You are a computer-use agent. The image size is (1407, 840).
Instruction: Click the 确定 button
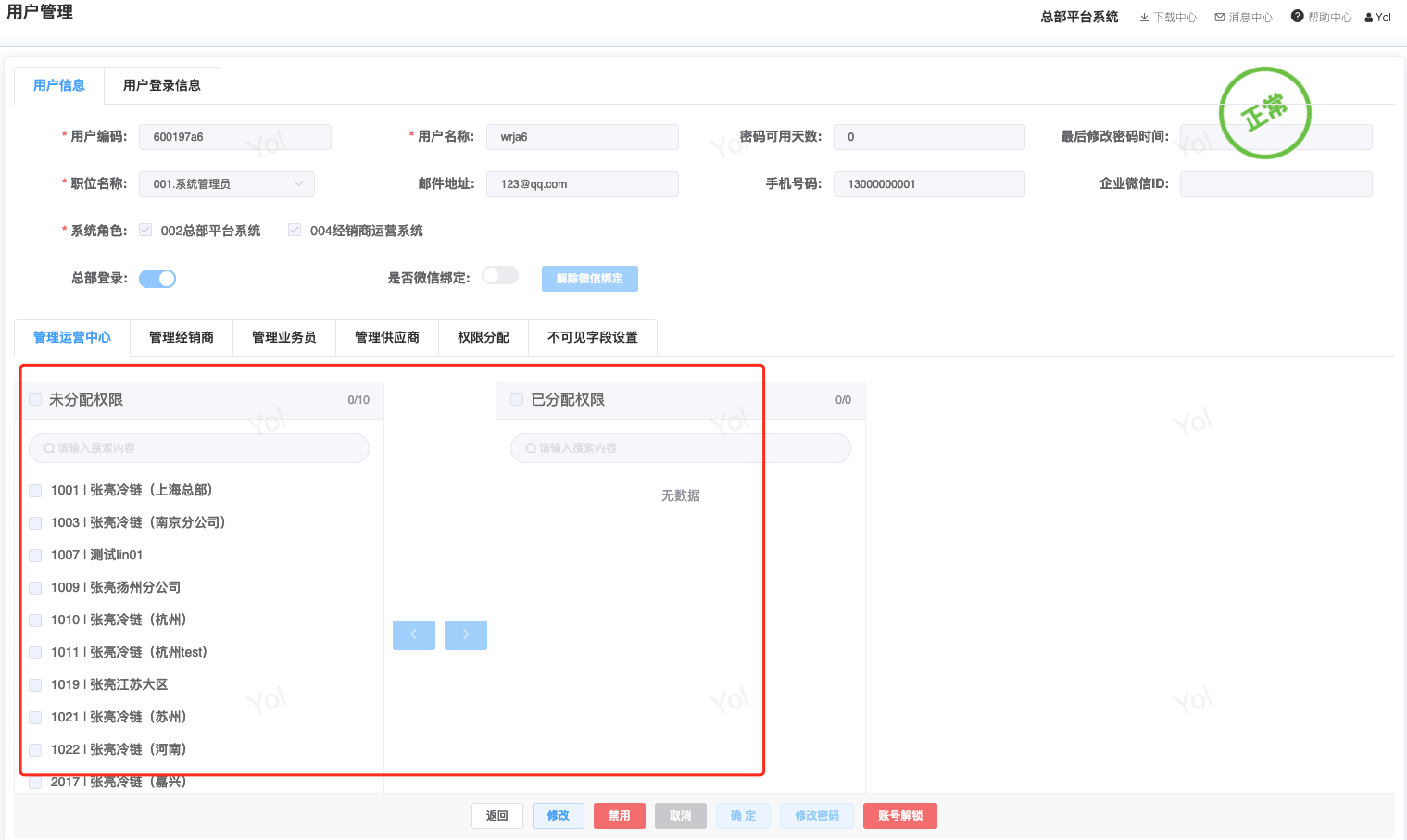coord(743,816)
